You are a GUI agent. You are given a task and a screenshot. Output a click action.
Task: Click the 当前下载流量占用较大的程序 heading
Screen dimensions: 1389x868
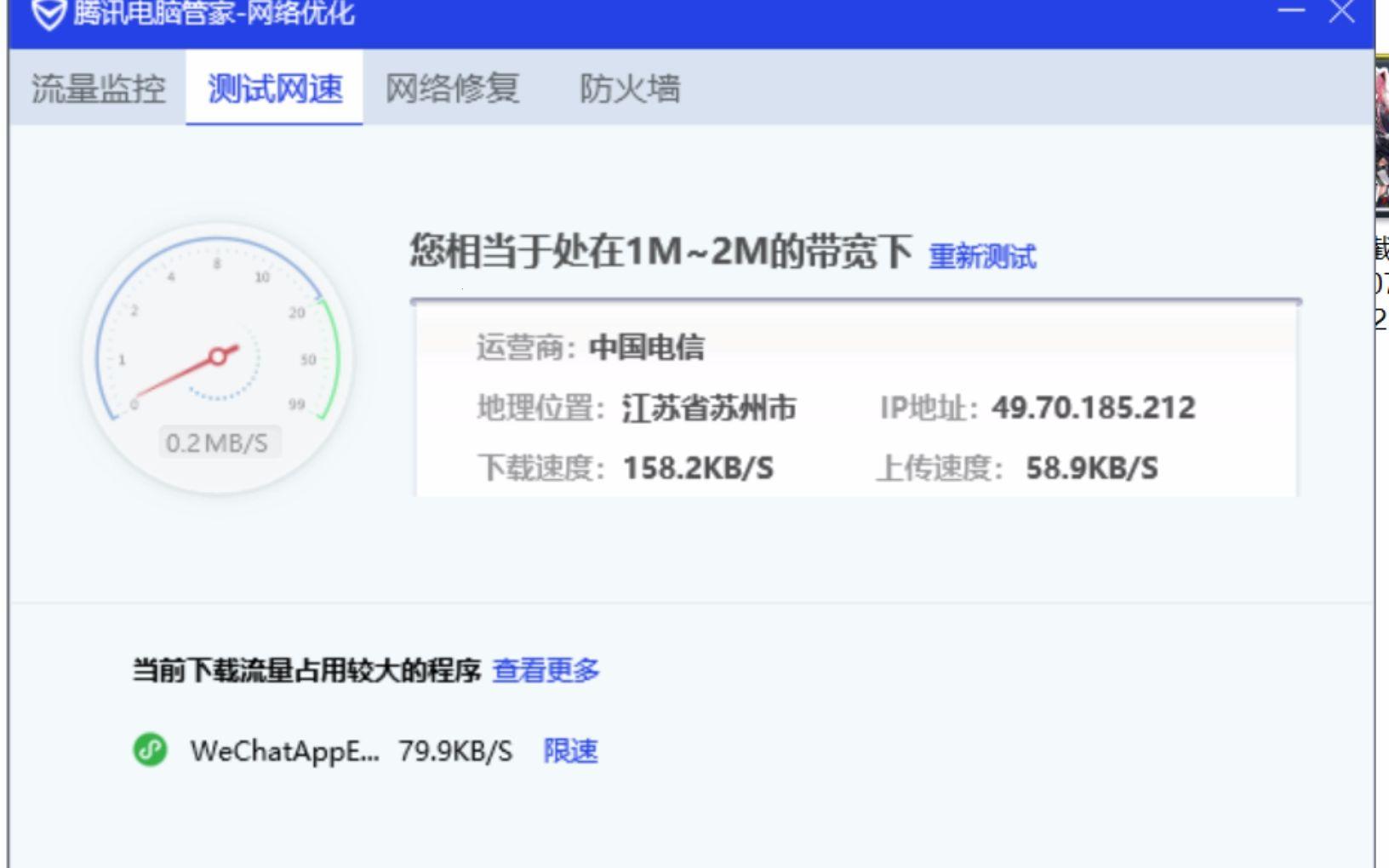306,671
